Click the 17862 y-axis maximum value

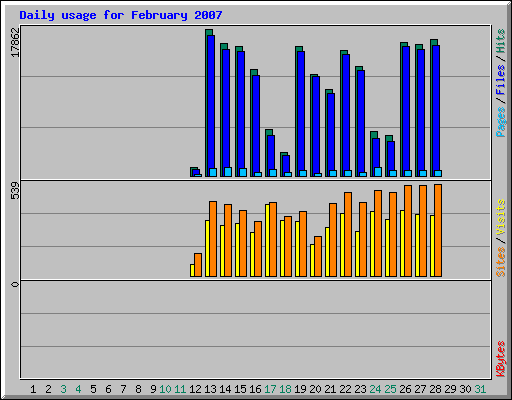pyautogui.click(x=15, y=42)
